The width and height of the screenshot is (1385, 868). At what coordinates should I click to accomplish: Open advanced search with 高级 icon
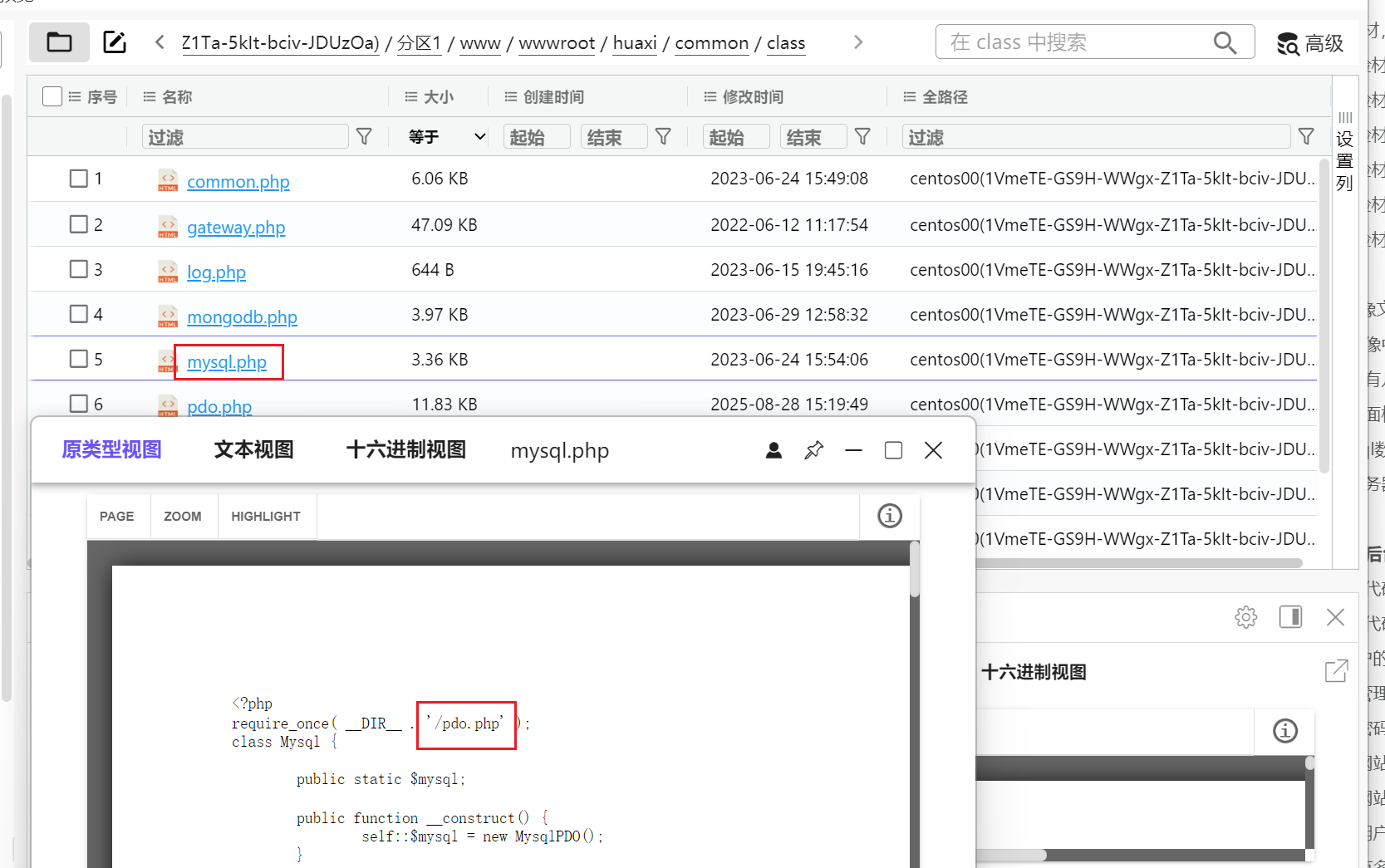pos(1309,43)
